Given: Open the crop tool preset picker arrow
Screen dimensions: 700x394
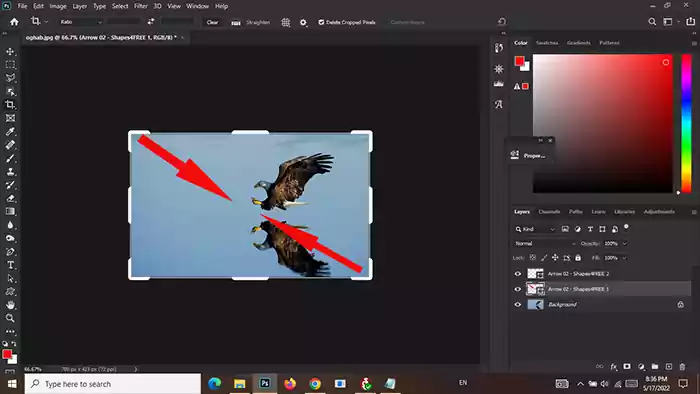Looking at the screenshot, I should (46, 22).
